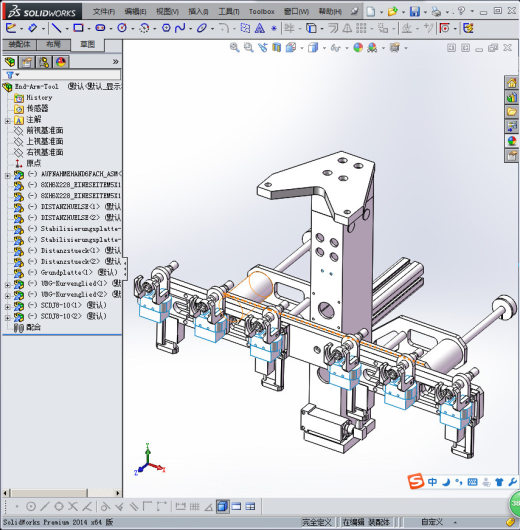Expand the SCDJ8-10<2> node

coord(7,318)
